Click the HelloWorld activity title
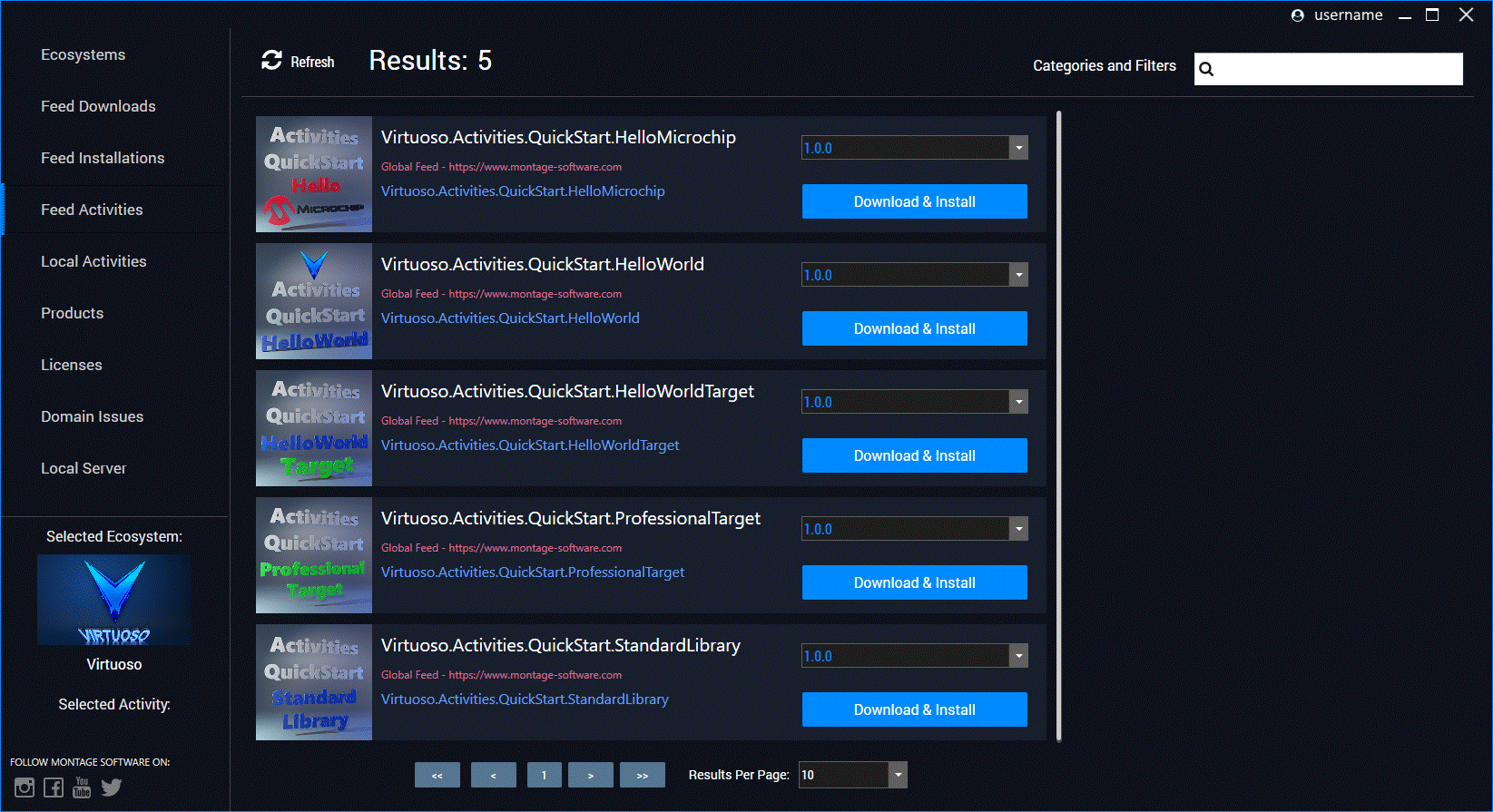The width and height of the screenshot is (1493, 812). pyautogui.click(x=543, y=264)
